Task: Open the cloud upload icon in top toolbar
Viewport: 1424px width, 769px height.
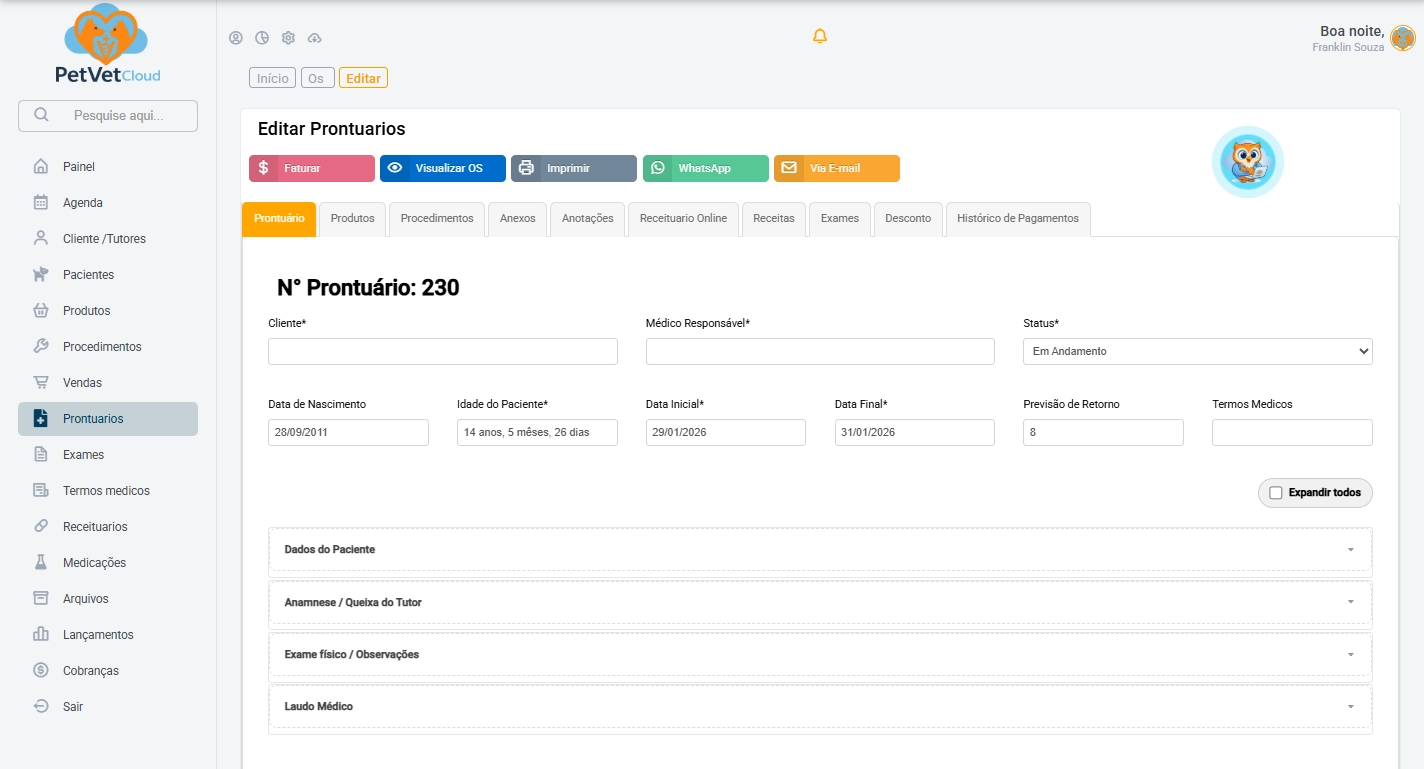Action: coord(314,38)
